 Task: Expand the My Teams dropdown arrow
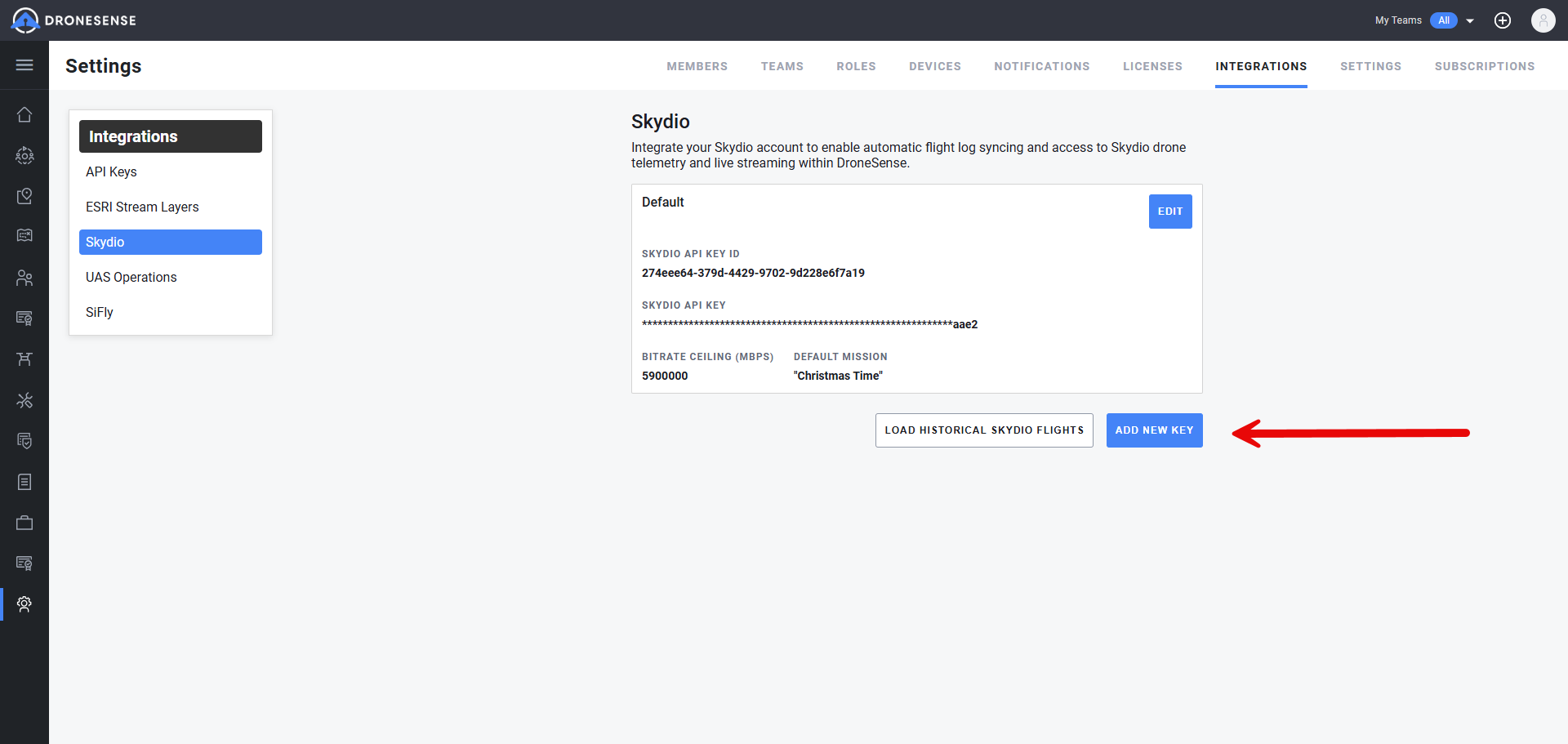tap(1470, 21)
